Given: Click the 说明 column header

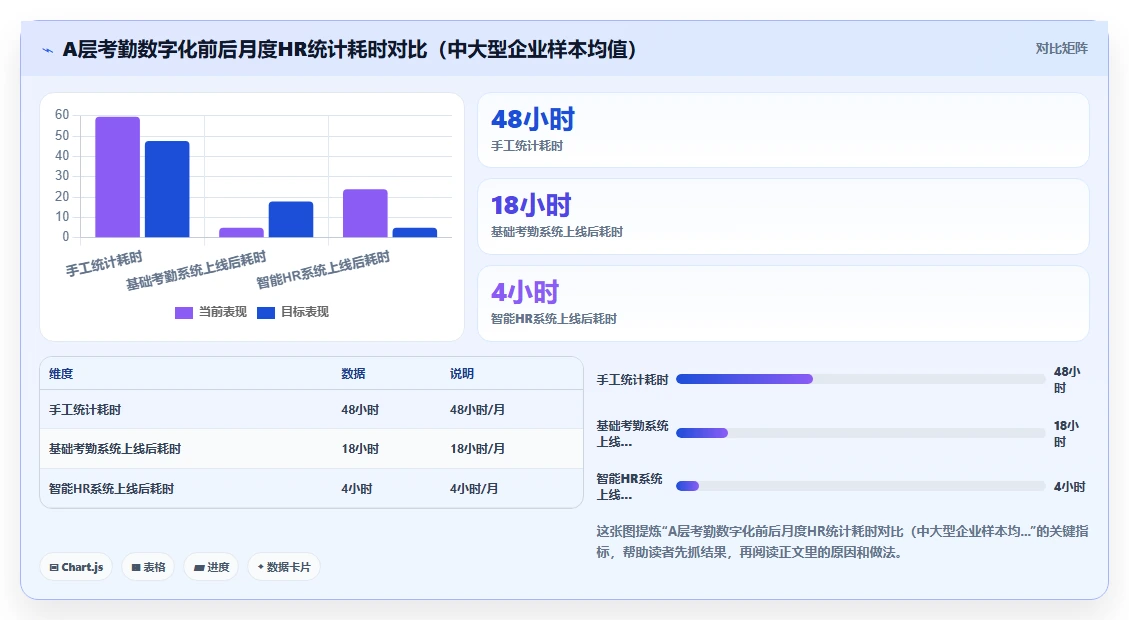Looking at the screenshot, I should 462,374.
